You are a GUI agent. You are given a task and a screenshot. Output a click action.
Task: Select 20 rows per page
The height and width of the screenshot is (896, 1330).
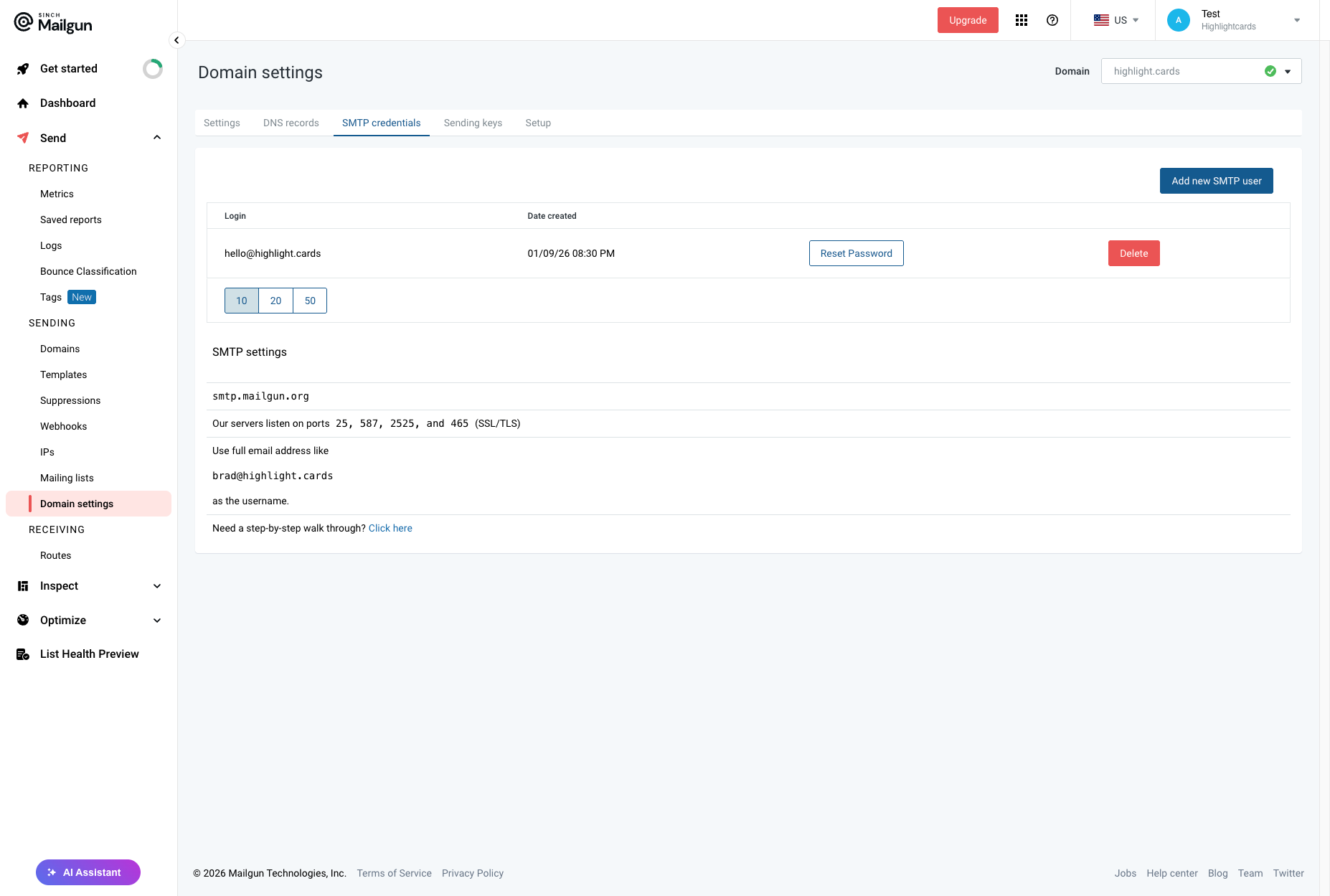[275, 301]
